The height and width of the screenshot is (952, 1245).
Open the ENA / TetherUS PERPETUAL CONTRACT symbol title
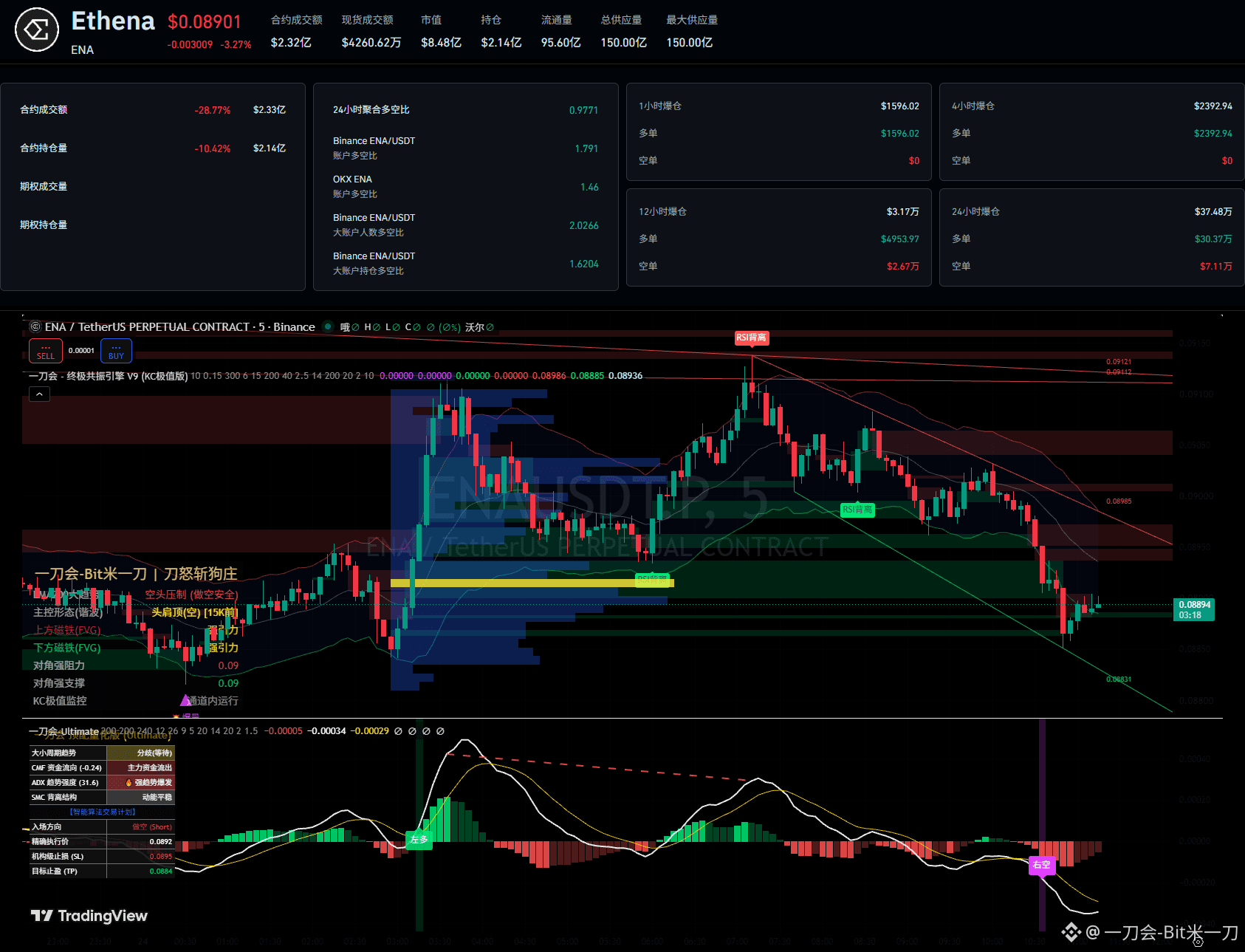pos(180,326)
